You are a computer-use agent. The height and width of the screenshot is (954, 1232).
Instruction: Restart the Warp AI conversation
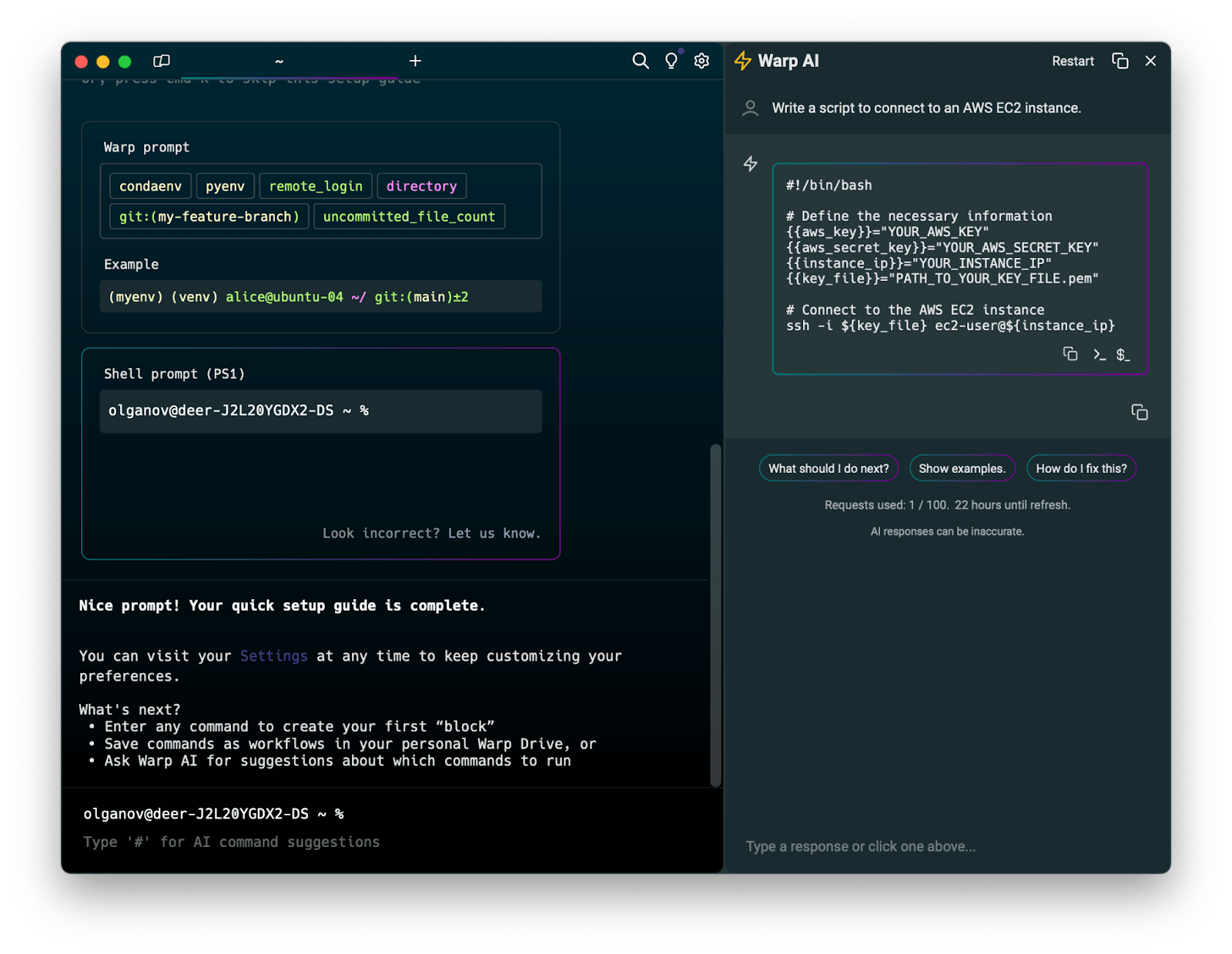coord(1073,61)
